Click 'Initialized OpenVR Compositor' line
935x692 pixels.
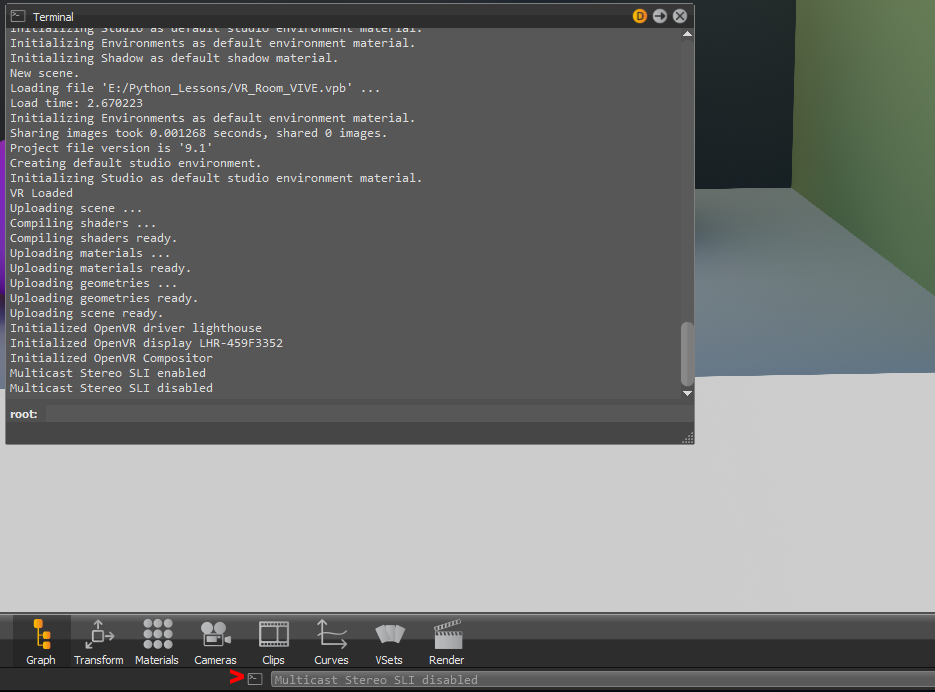click(x=111, y=358)
